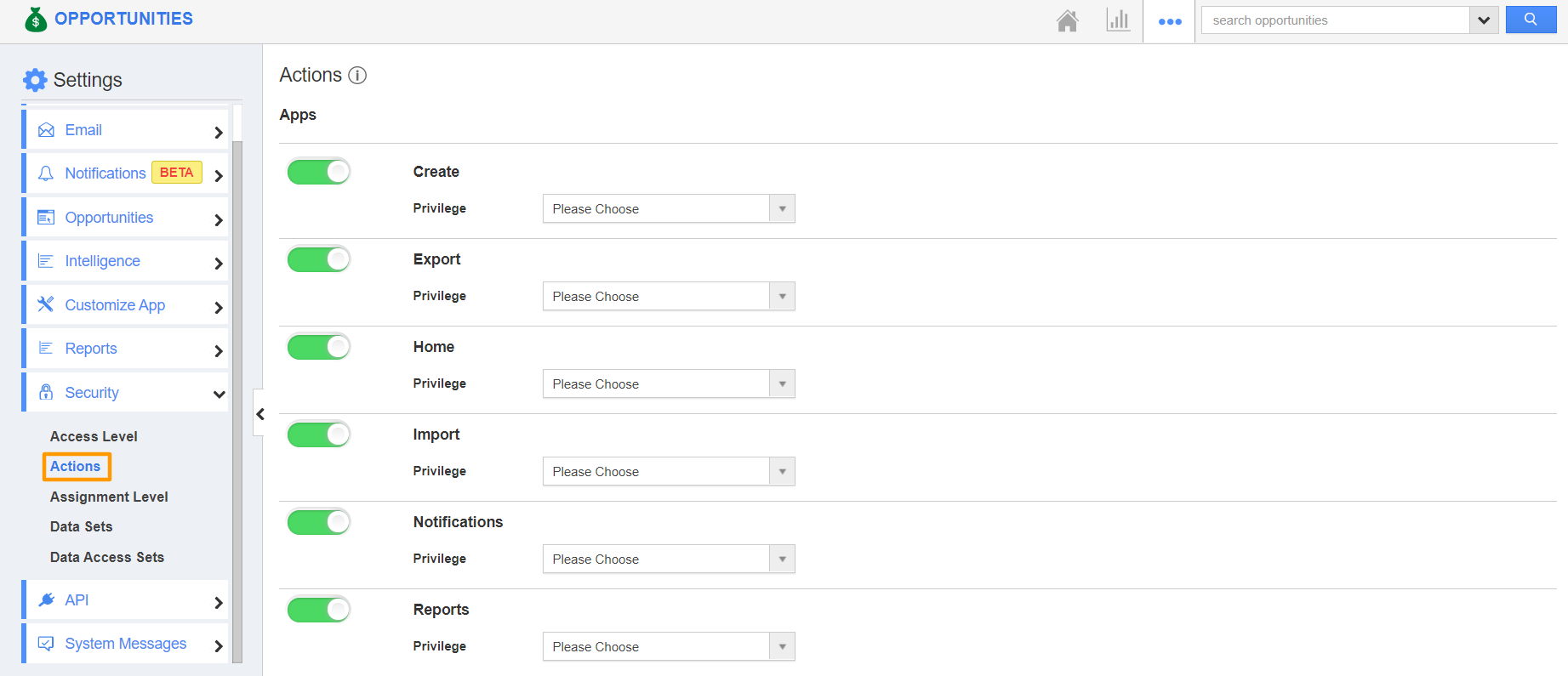1568x676 pixels.
Task: Click the Settings gear icon
Action: click(x=35, y=80)
